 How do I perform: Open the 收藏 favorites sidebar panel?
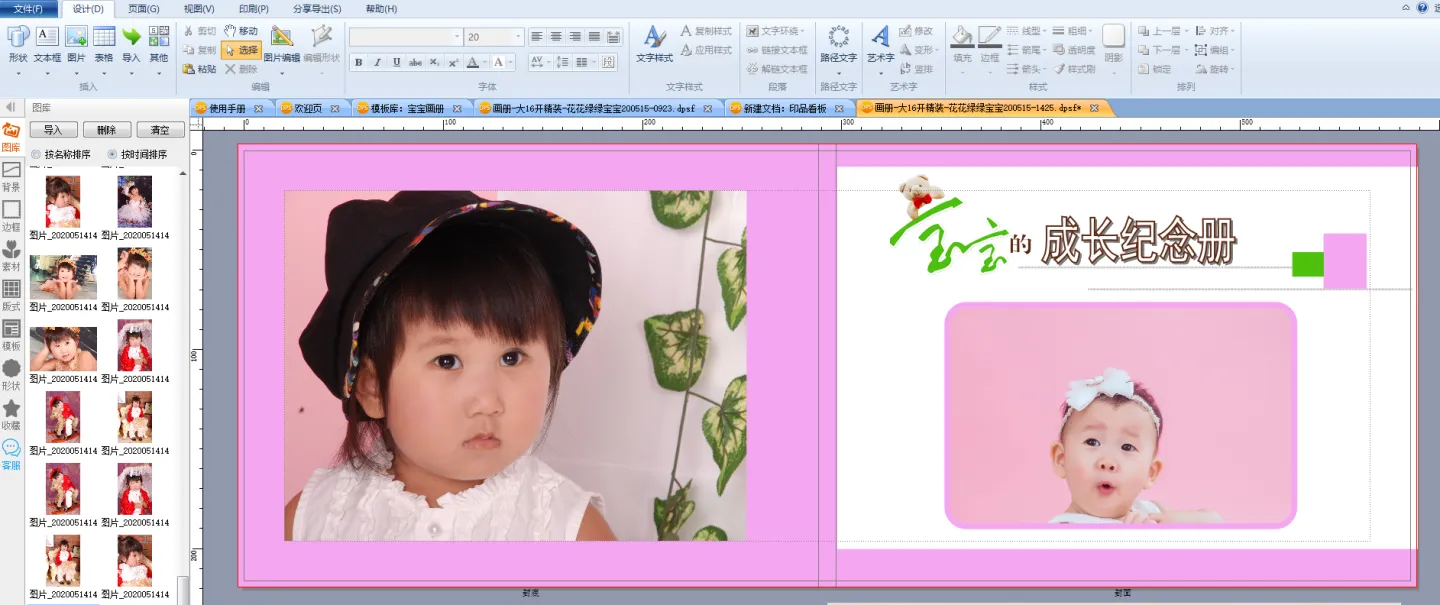click(x=11, y=415)
